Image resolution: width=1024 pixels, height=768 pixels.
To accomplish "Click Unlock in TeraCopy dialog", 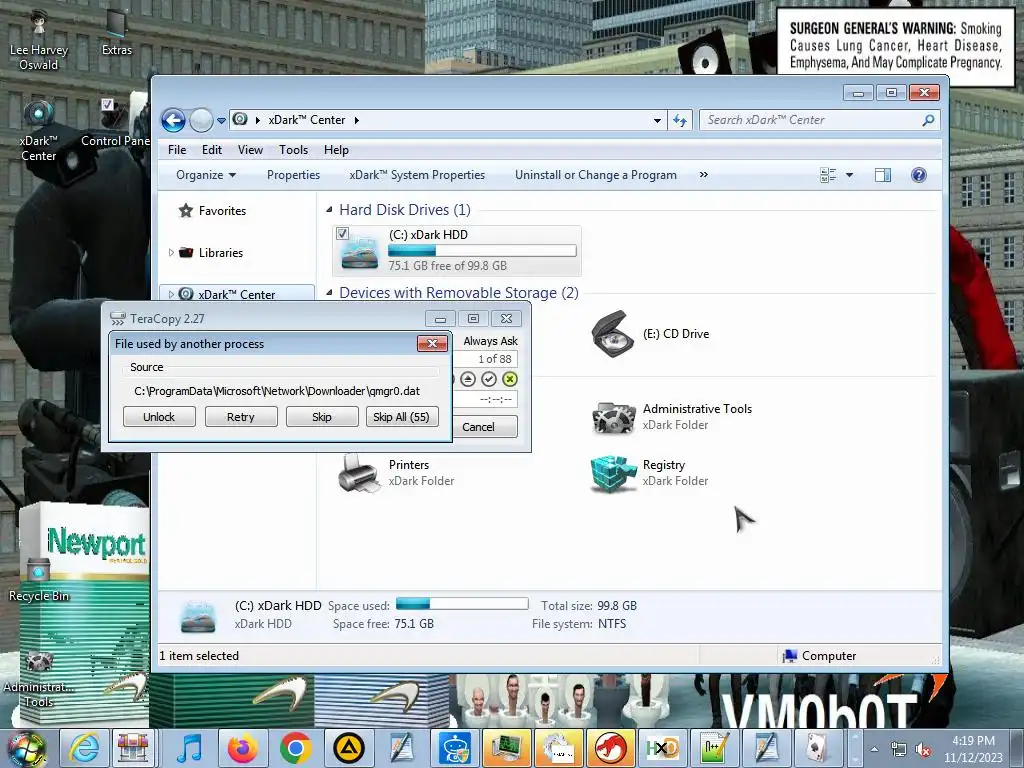I will pos(159,417).
